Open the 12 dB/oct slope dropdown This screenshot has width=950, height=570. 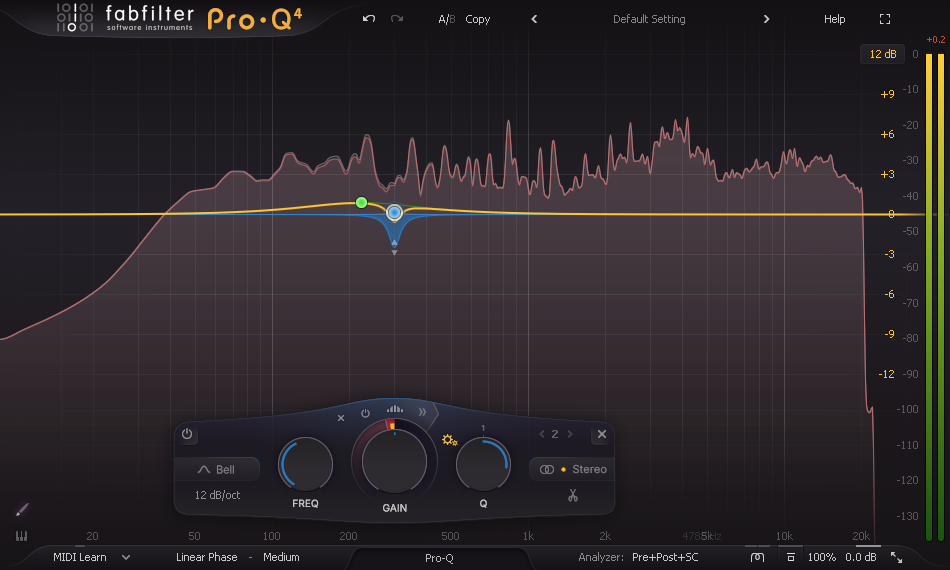point(217,495)
